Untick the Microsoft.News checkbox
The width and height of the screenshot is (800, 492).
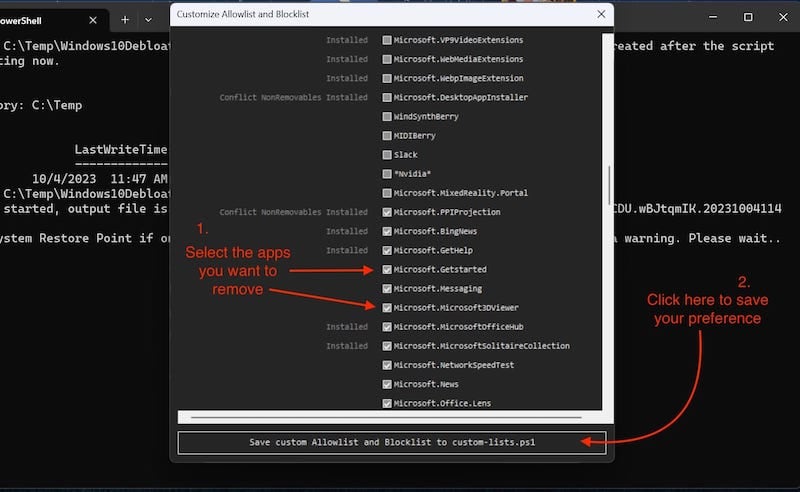[x=387, y=384]
